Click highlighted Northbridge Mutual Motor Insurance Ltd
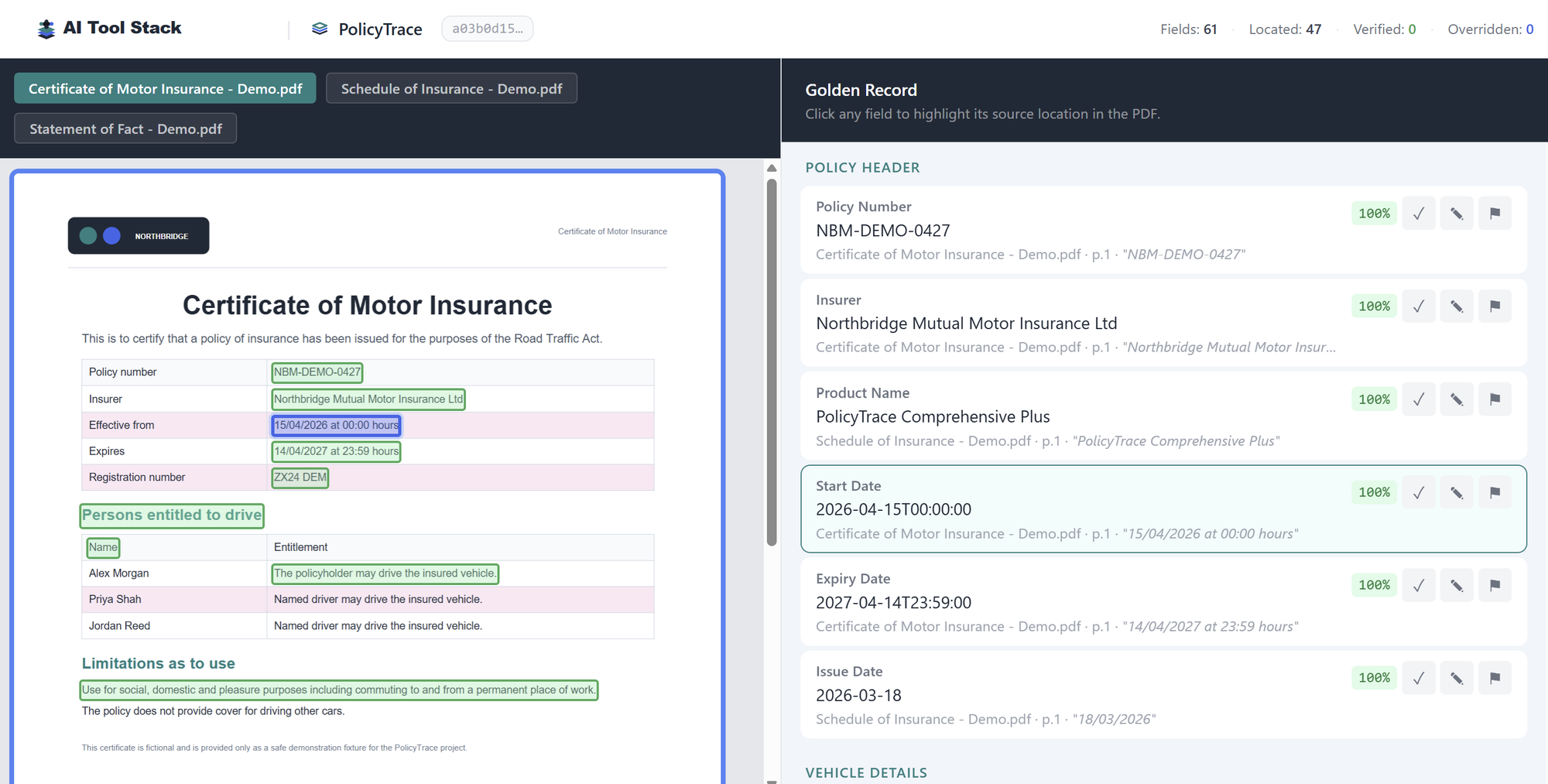1548x784 pixels. click(368, 399)
